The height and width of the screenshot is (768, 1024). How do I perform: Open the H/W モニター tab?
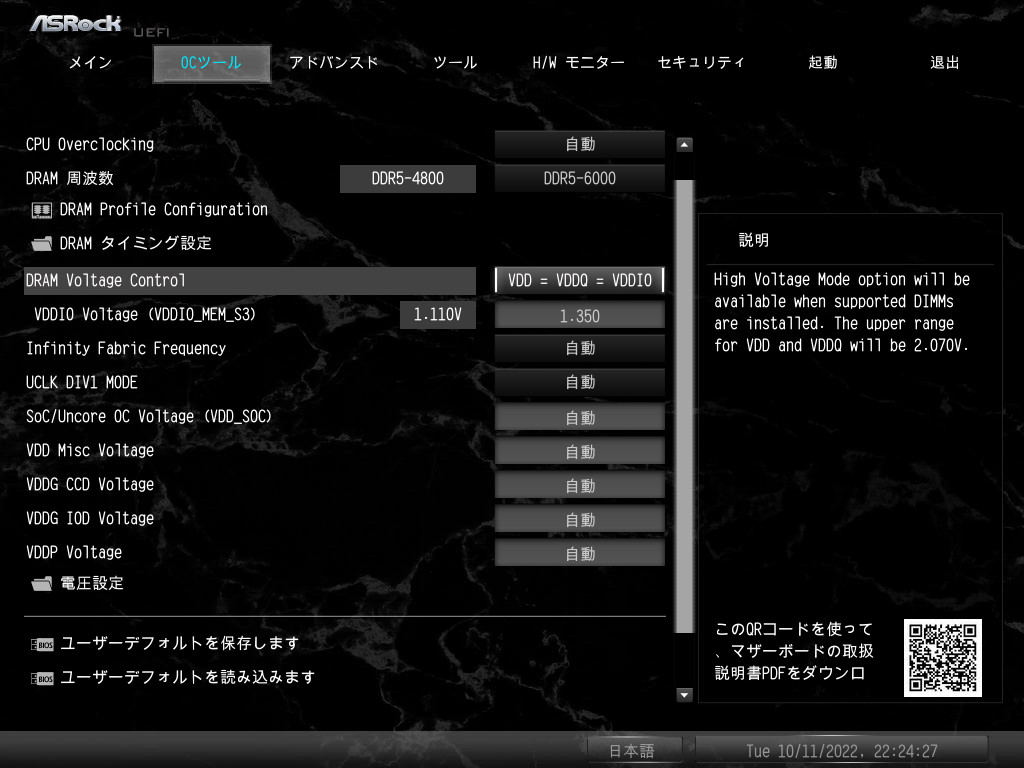tap(578, 63)
